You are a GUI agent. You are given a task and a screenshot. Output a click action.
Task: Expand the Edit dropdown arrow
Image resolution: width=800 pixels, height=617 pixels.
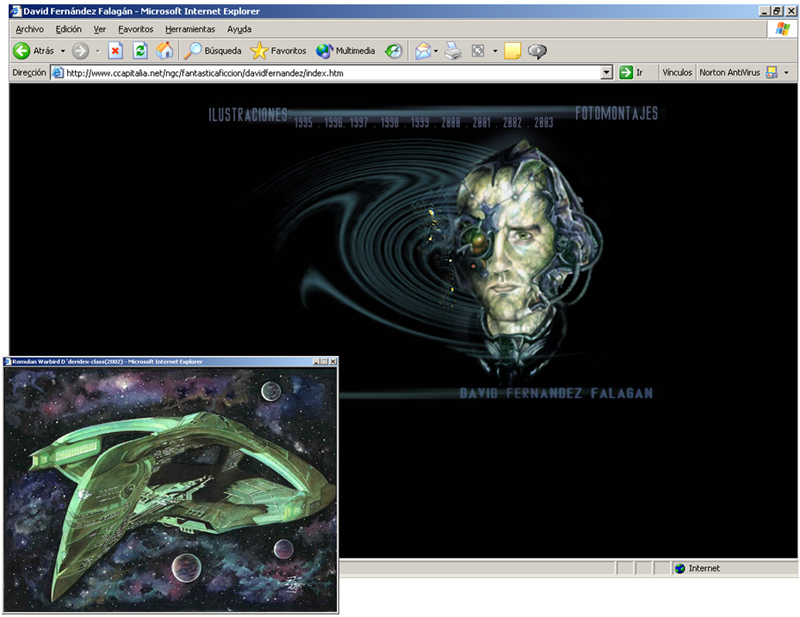point(495,51)
